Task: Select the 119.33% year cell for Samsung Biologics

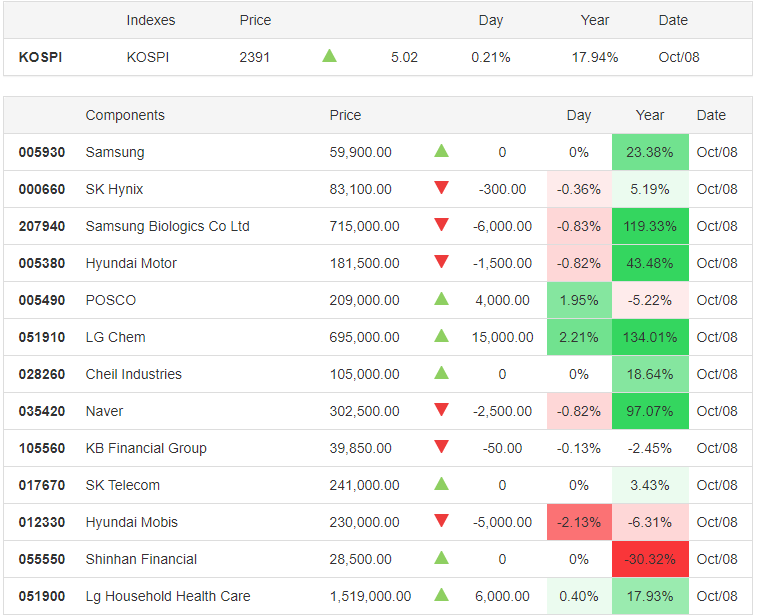Action: click(650, 226)
